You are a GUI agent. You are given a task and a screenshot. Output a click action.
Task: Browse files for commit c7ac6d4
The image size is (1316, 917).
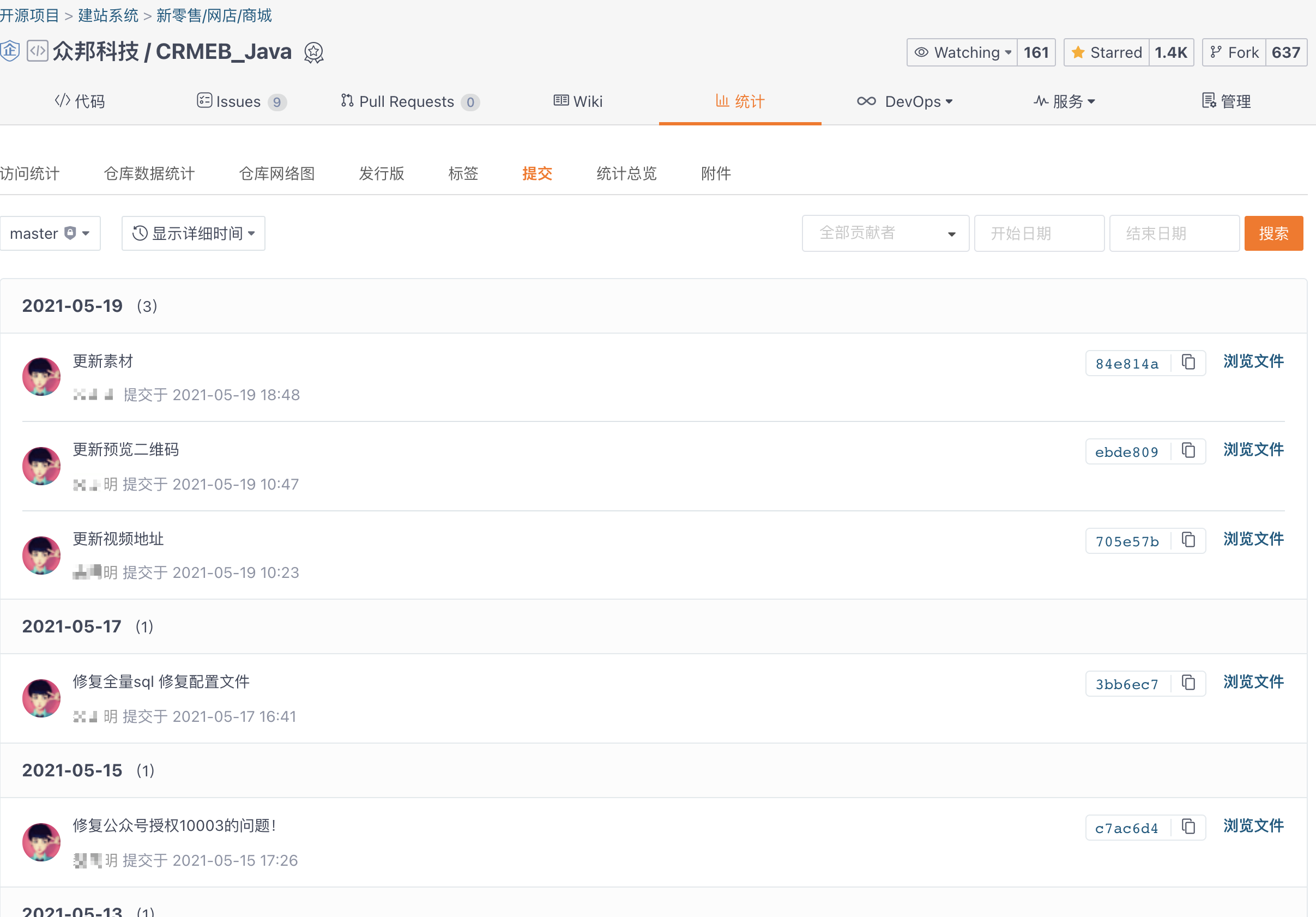pyautogui.click(x=1253, y=826)
